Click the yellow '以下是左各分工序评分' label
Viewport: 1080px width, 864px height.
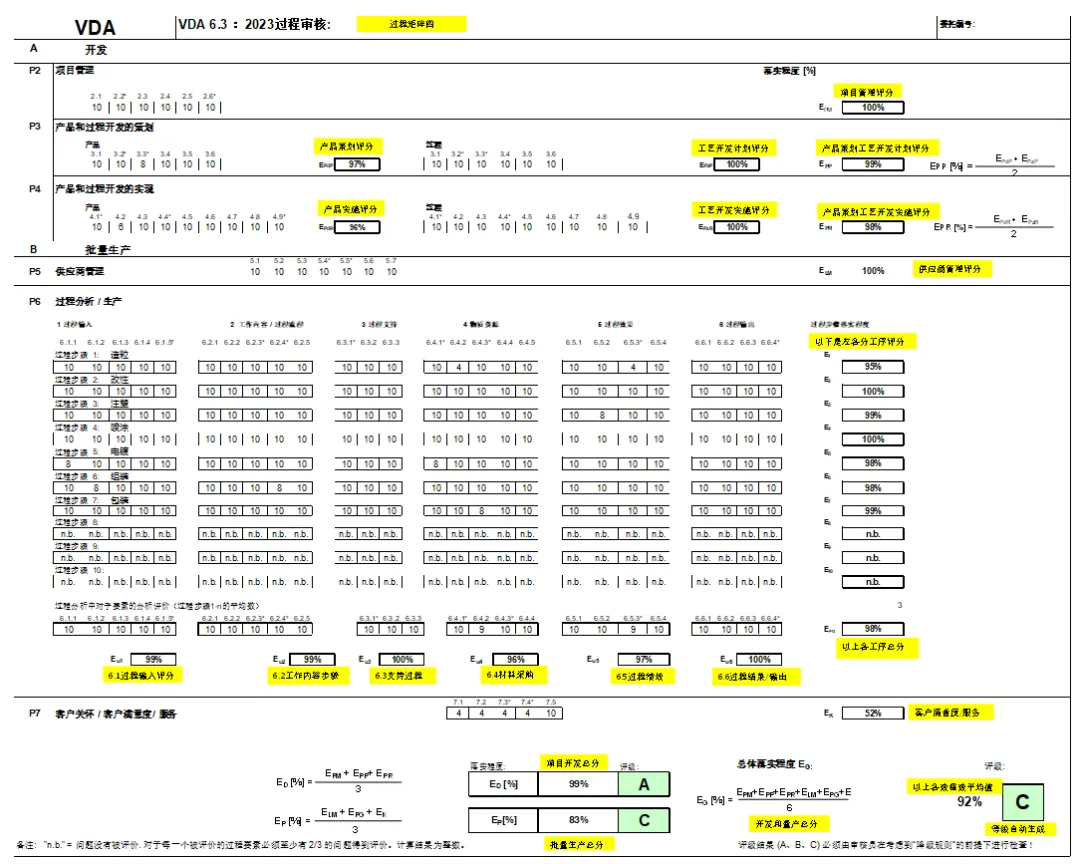point(861,341)
